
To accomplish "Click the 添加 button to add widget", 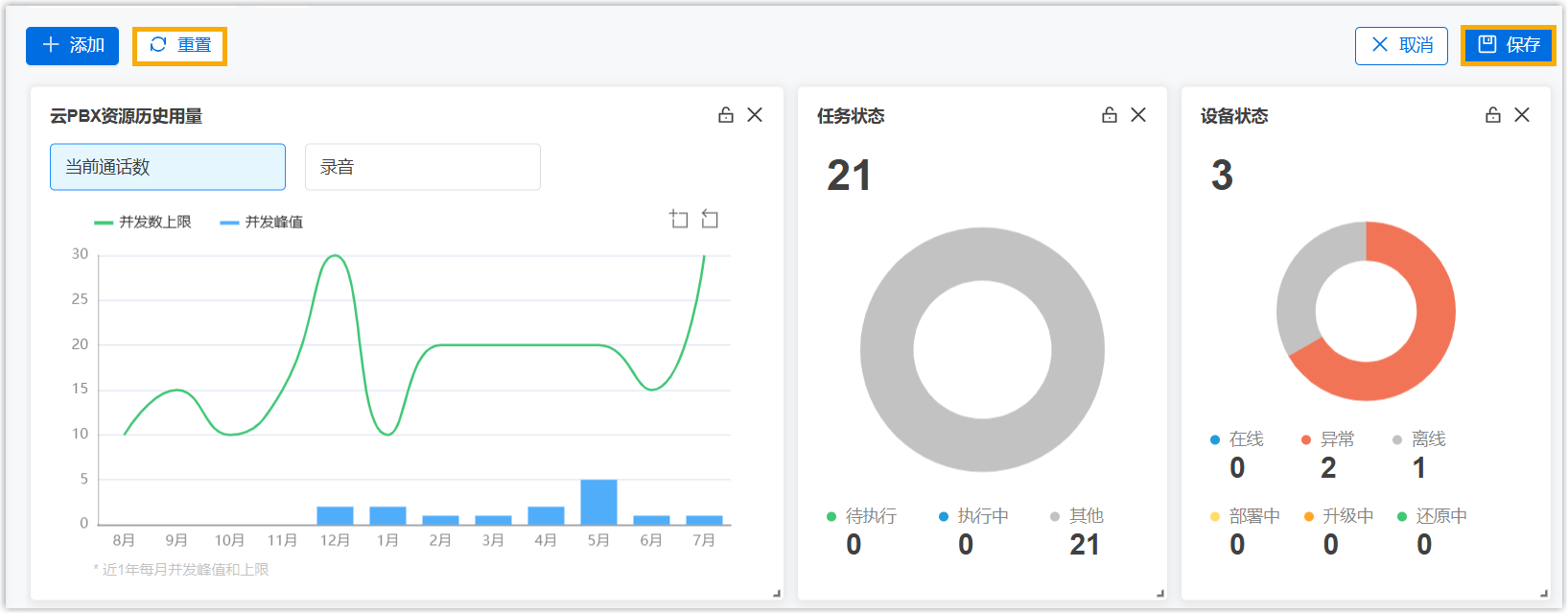I will (x=73, y=46).
